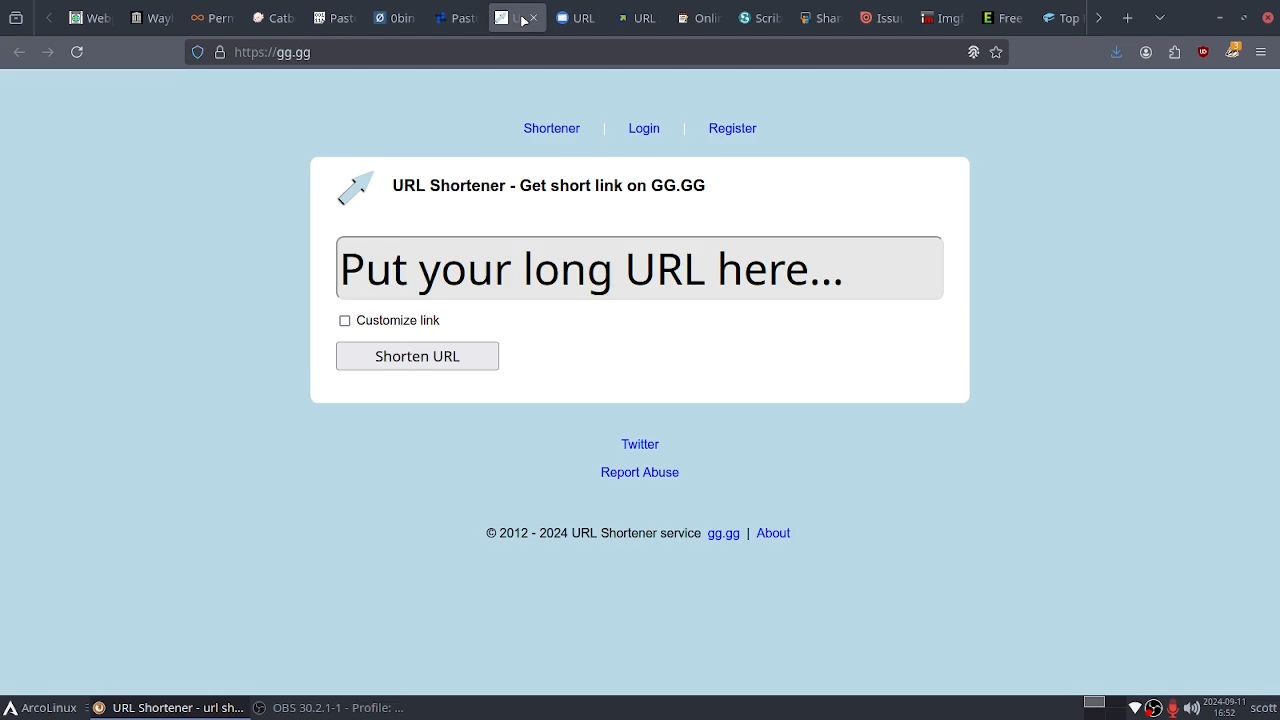Open the uBlock Origin extension icon
The height and width of the screenshot is (720, 1280).
(x=1204, y=52)
